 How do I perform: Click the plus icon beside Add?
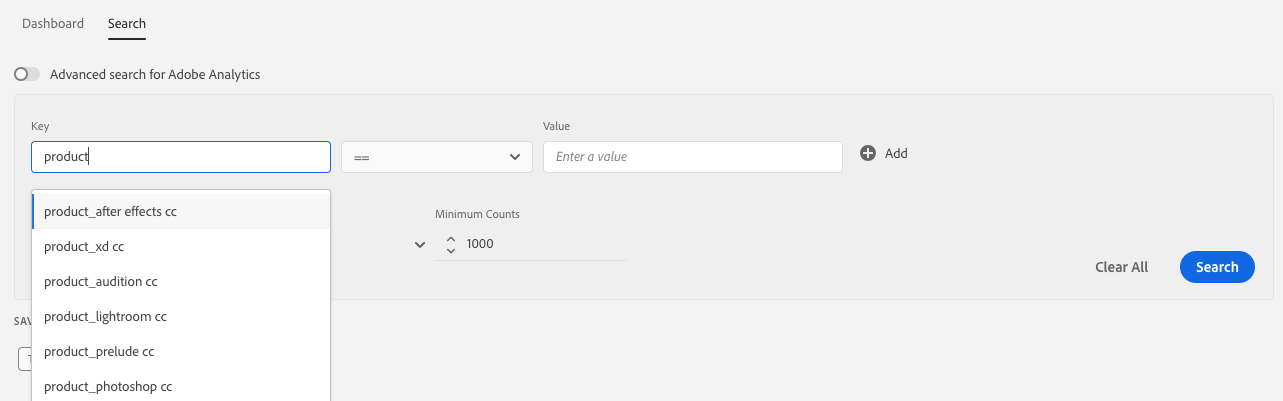click(x=868, y=153)
